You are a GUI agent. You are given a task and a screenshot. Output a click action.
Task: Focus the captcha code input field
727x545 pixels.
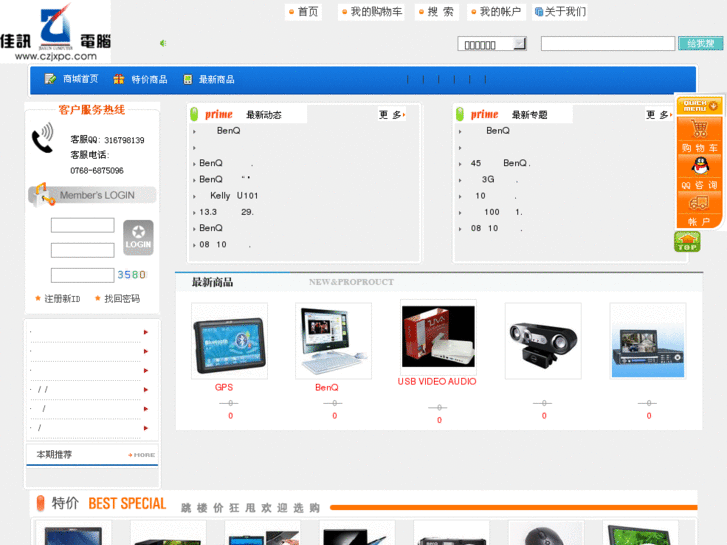pos(83,275)
